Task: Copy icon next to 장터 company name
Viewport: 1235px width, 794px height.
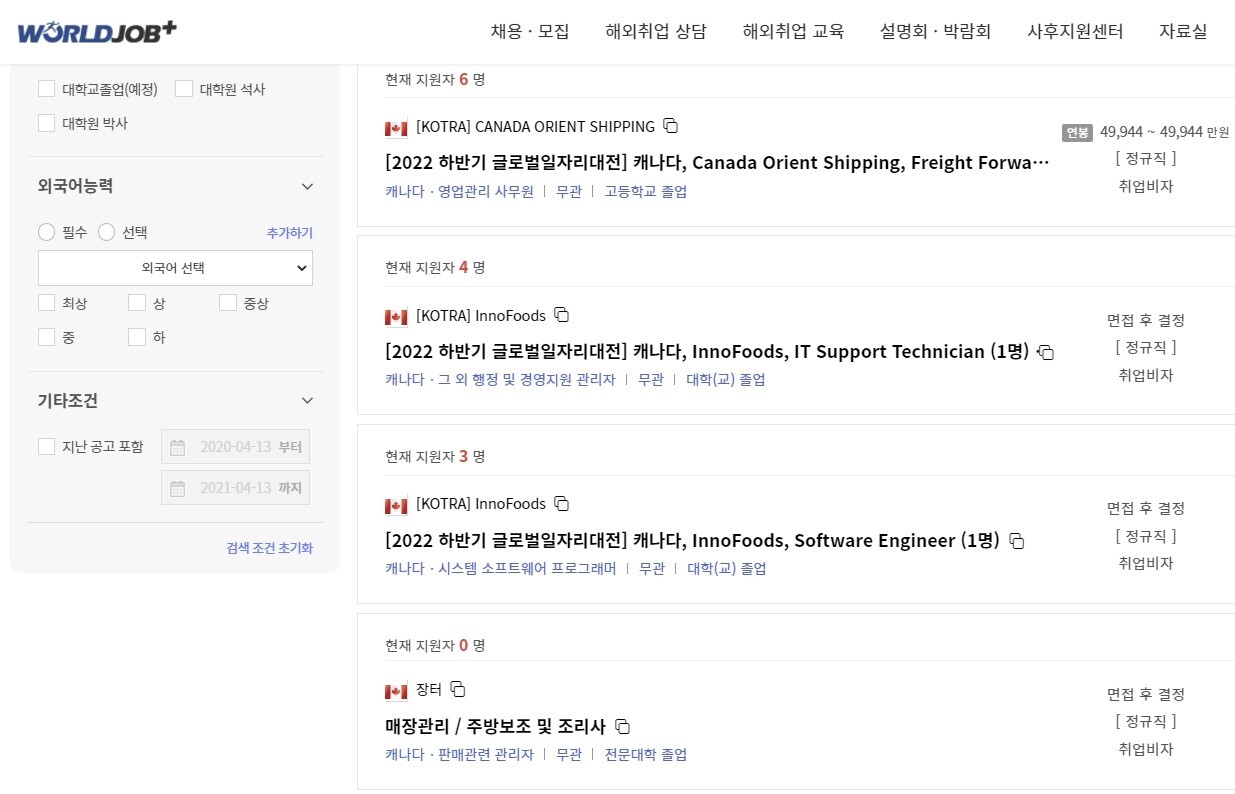Action: pyautogui.click(x=458, y=689)
